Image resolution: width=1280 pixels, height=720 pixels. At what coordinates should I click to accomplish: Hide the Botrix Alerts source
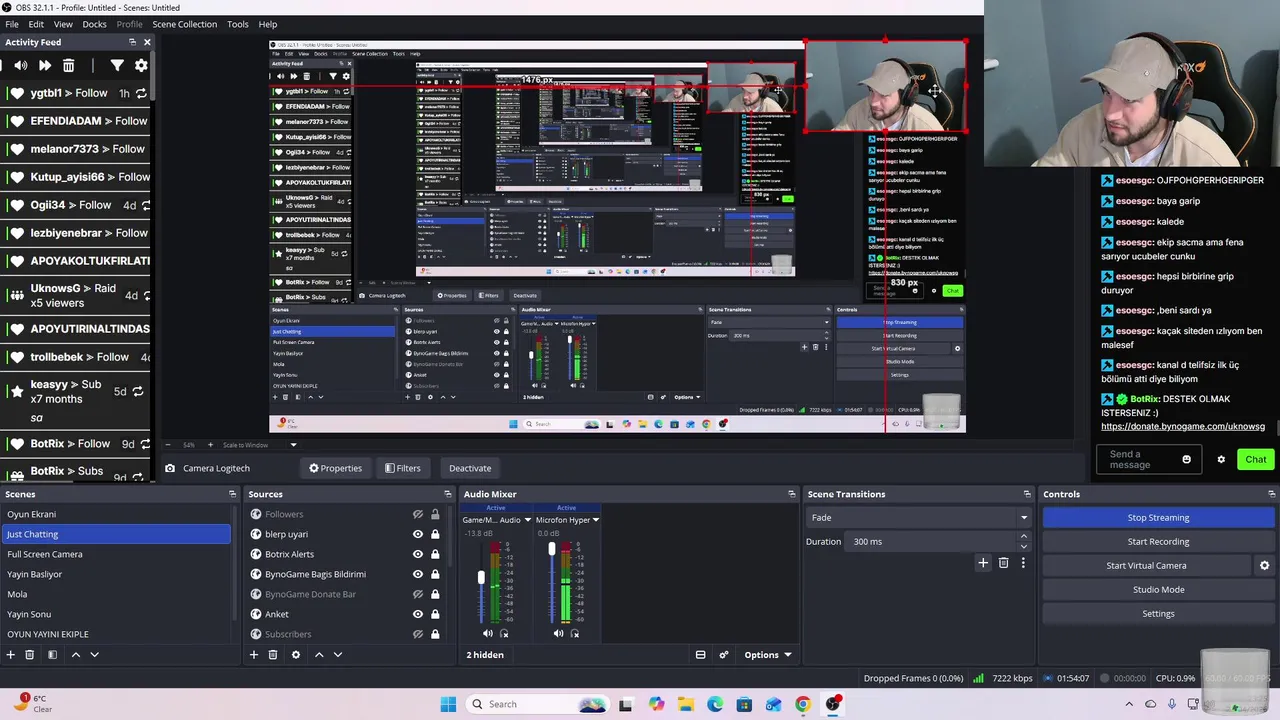coord(418,554)
